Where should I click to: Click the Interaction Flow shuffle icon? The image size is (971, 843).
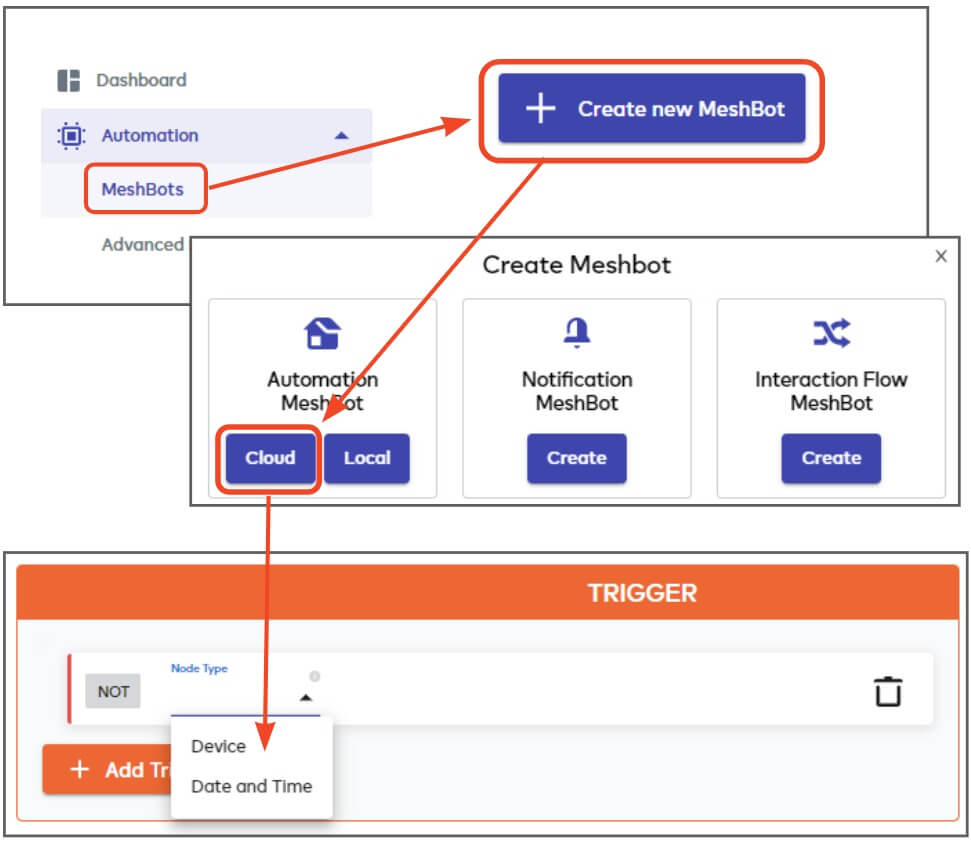click(x=832, y=333)
